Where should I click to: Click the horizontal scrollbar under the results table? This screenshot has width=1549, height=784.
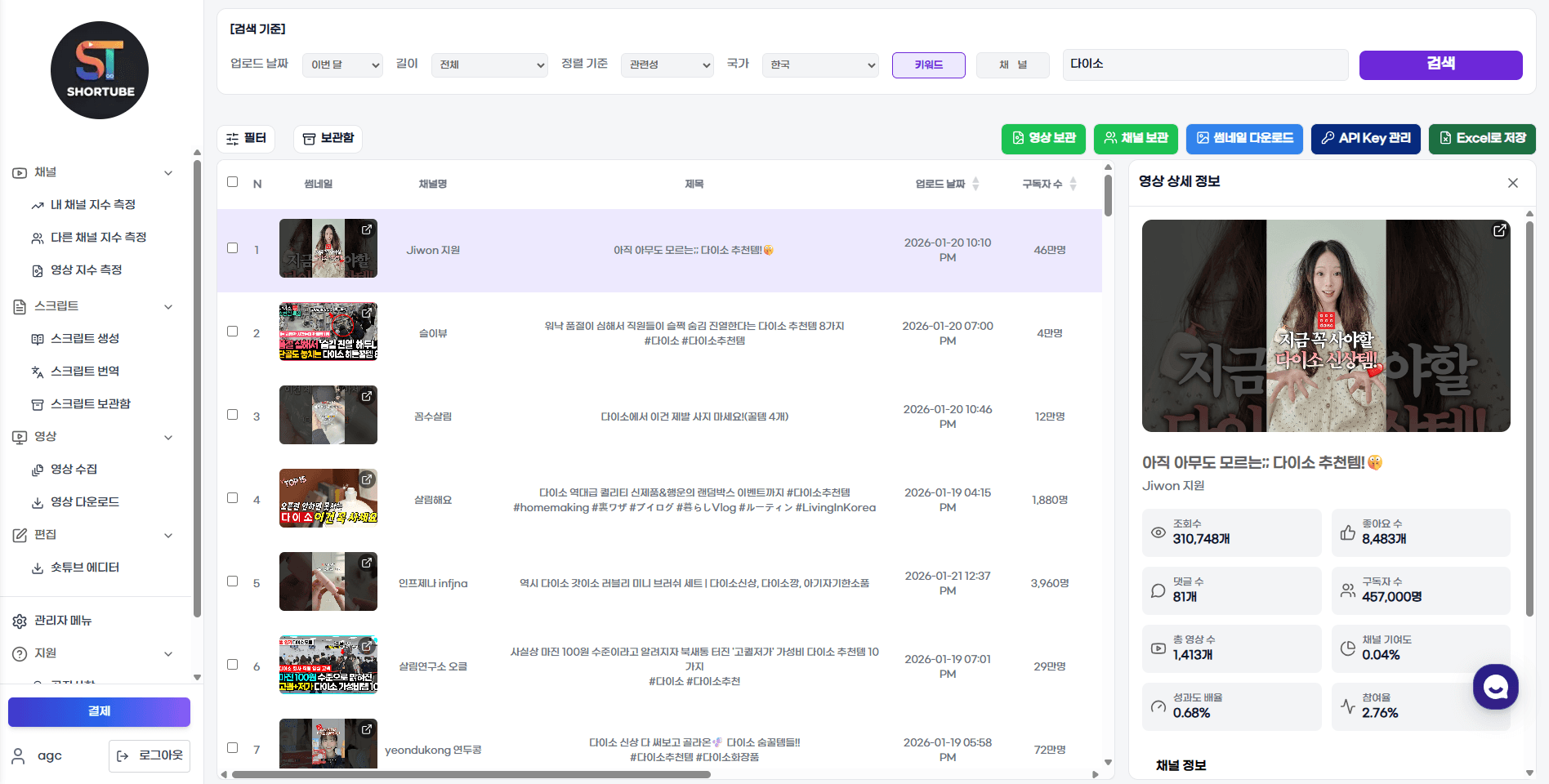(x=471, y=774)
